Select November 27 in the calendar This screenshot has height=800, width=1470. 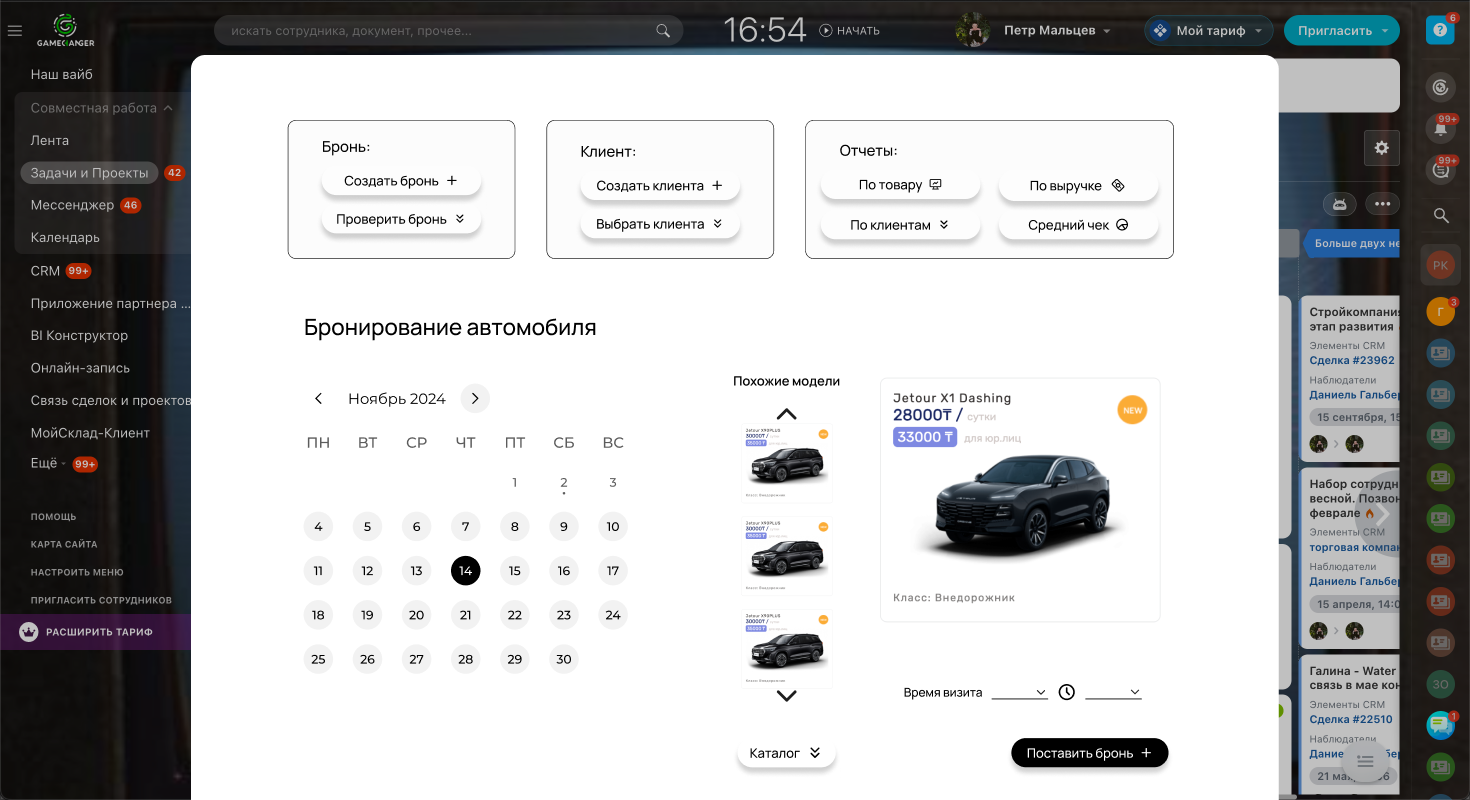417,659
